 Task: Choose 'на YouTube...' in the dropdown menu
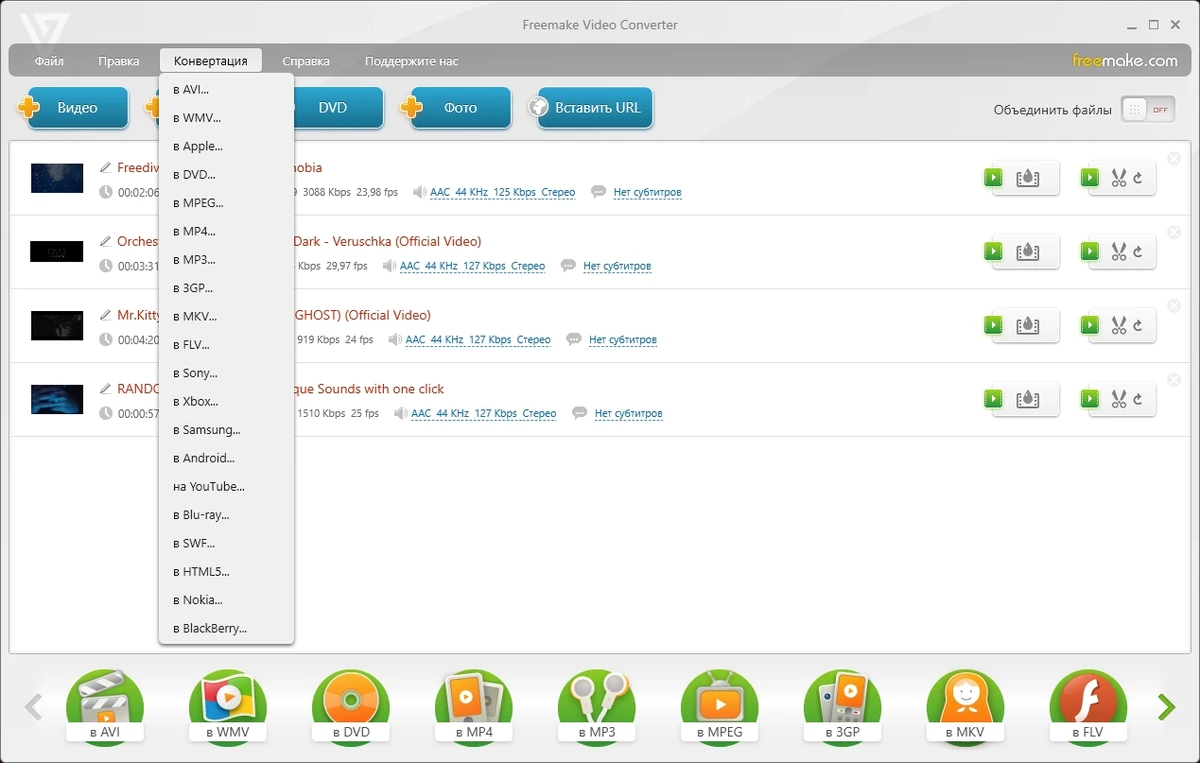point(226,487)
